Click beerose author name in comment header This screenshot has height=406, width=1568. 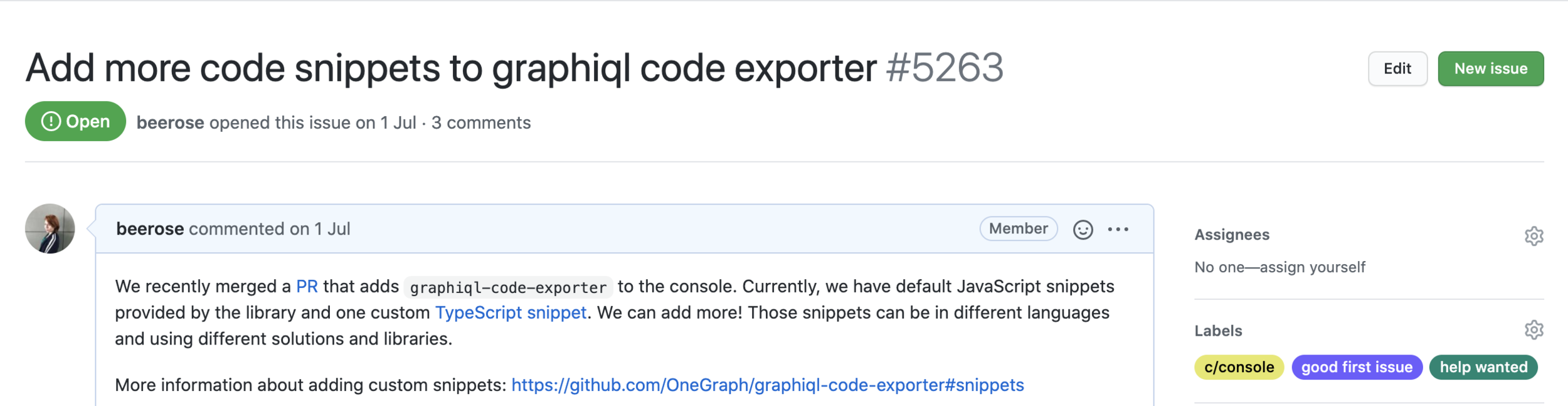click(x=150, y=229)
